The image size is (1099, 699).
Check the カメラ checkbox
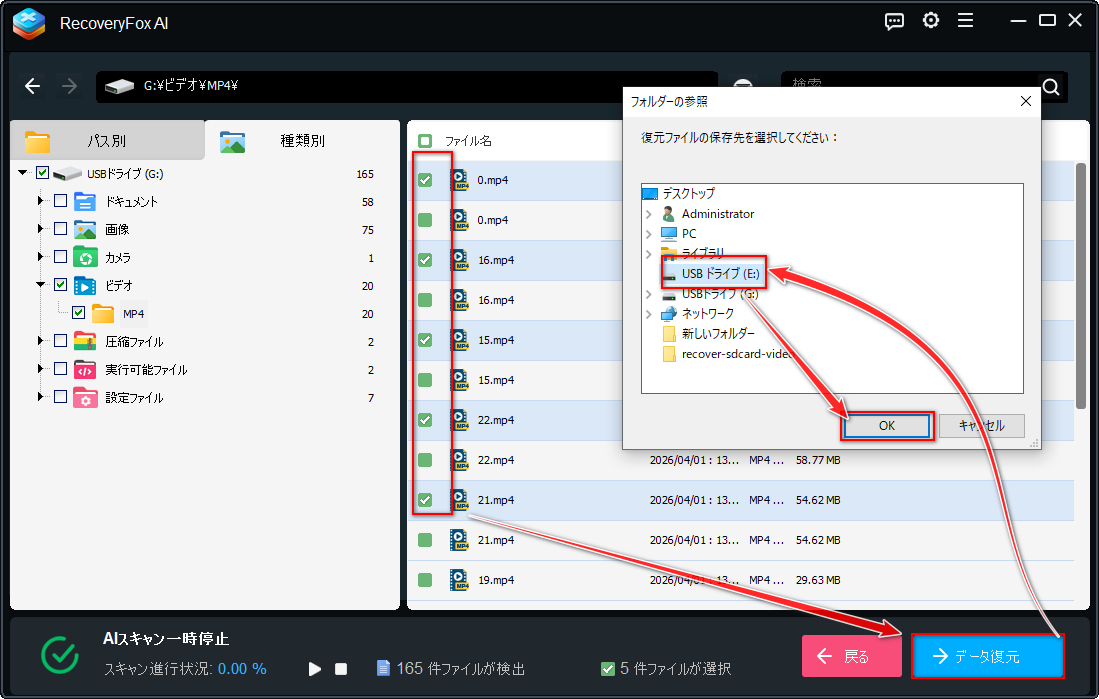coord(60,257)
